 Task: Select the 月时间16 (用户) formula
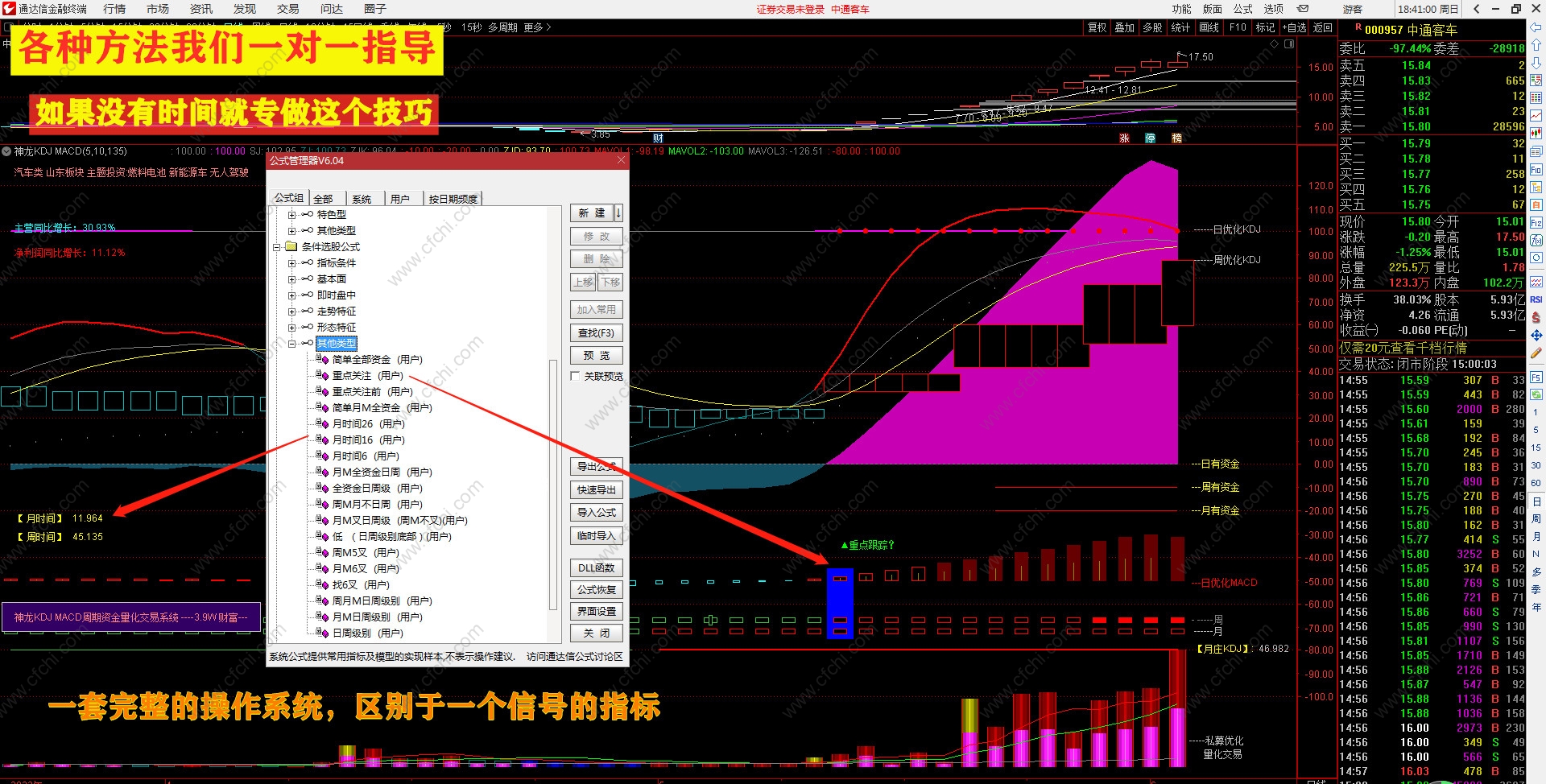368,440
